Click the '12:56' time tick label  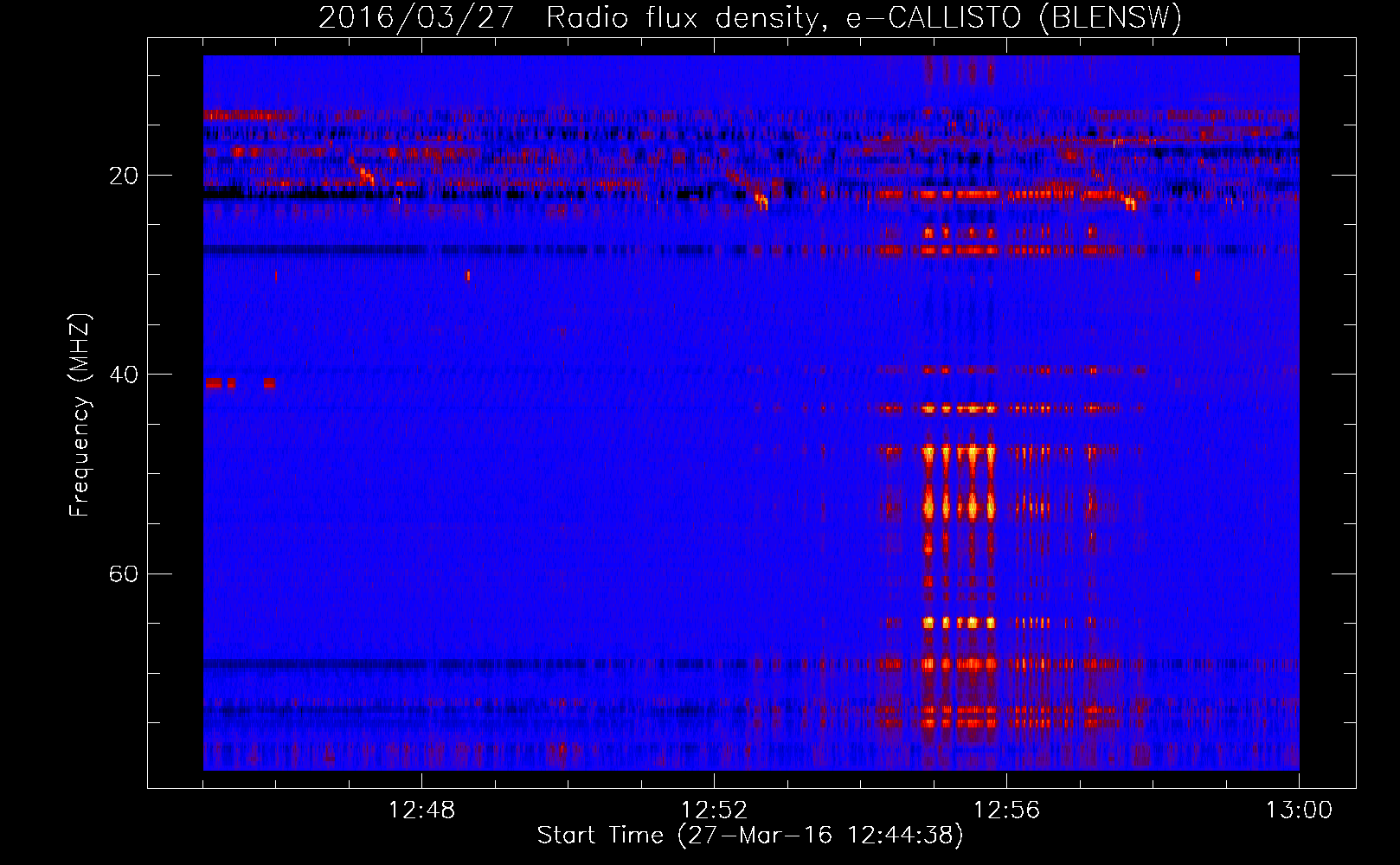click(x=1006, y=811)
